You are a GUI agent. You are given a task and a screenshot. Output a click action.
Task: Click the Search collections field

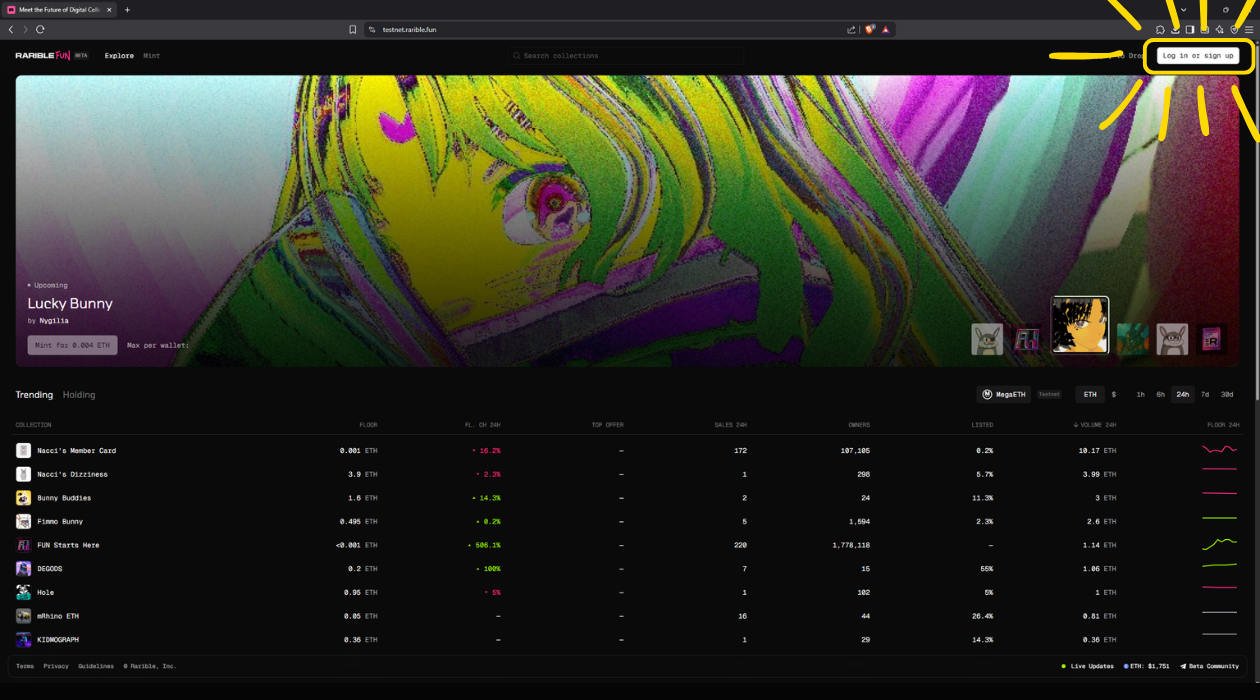[x=624, y=56]
